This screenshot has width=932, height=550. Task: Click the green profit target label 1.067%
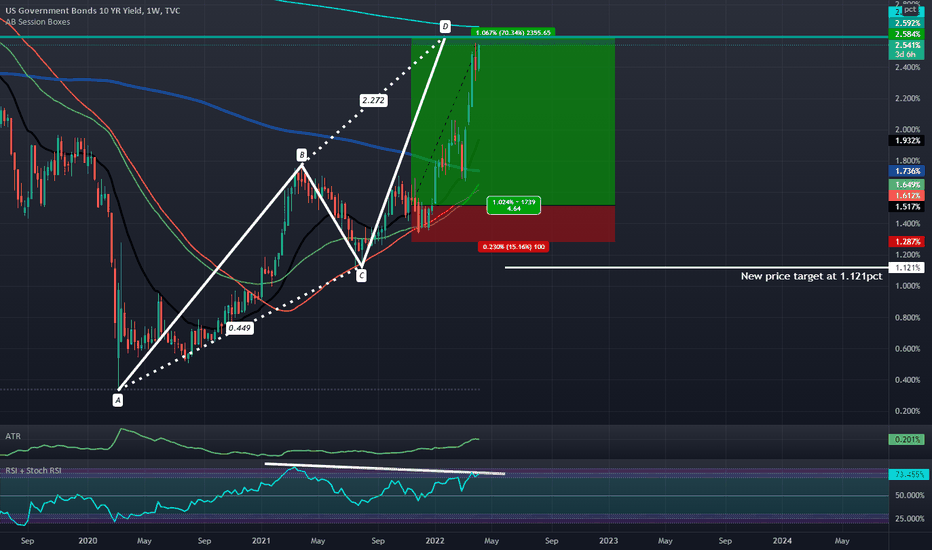pyautogui.click(x=514, y=33)
